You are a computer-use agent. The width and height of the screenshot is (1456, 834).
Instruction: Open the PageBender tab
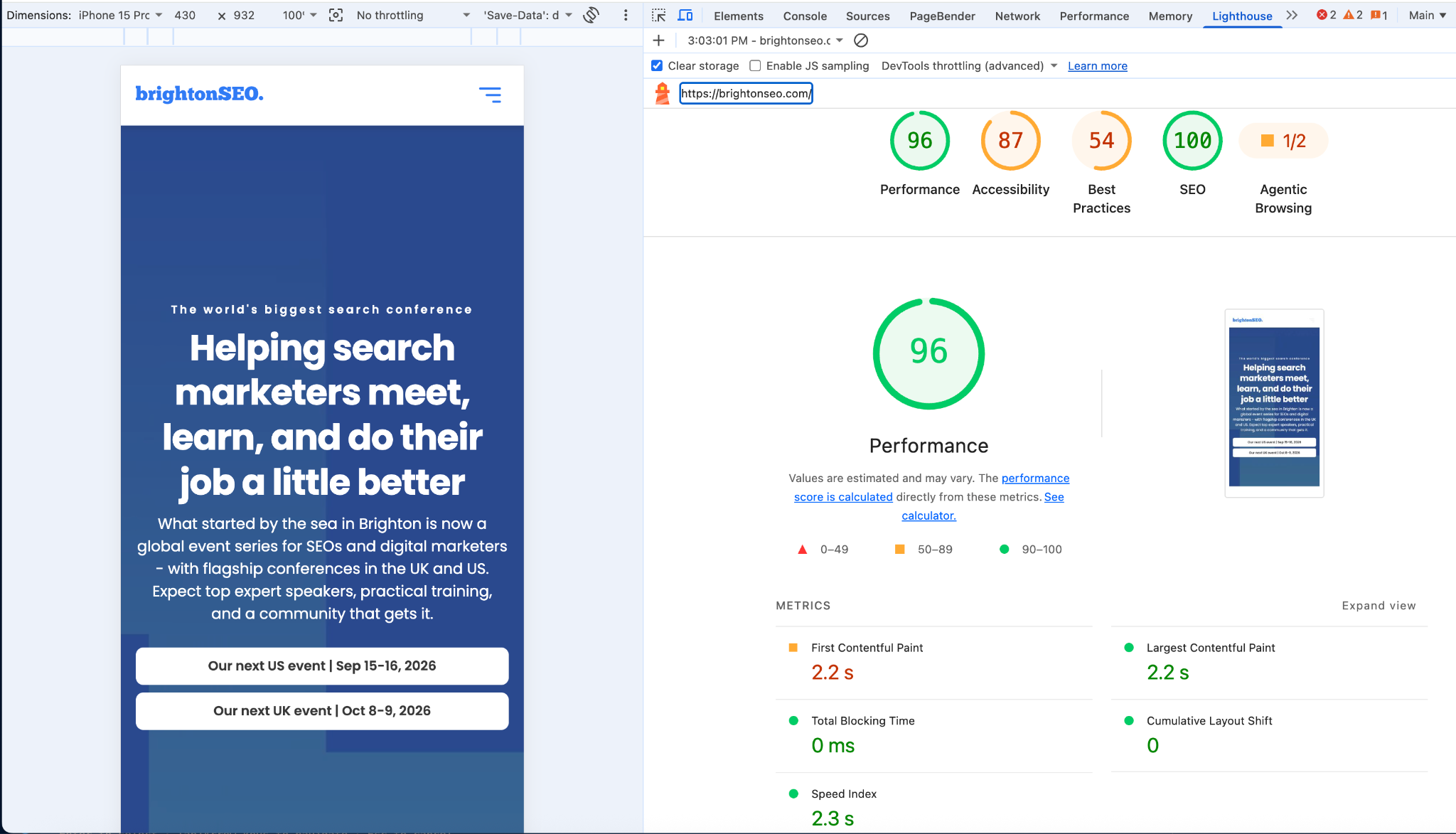[942, 16]
